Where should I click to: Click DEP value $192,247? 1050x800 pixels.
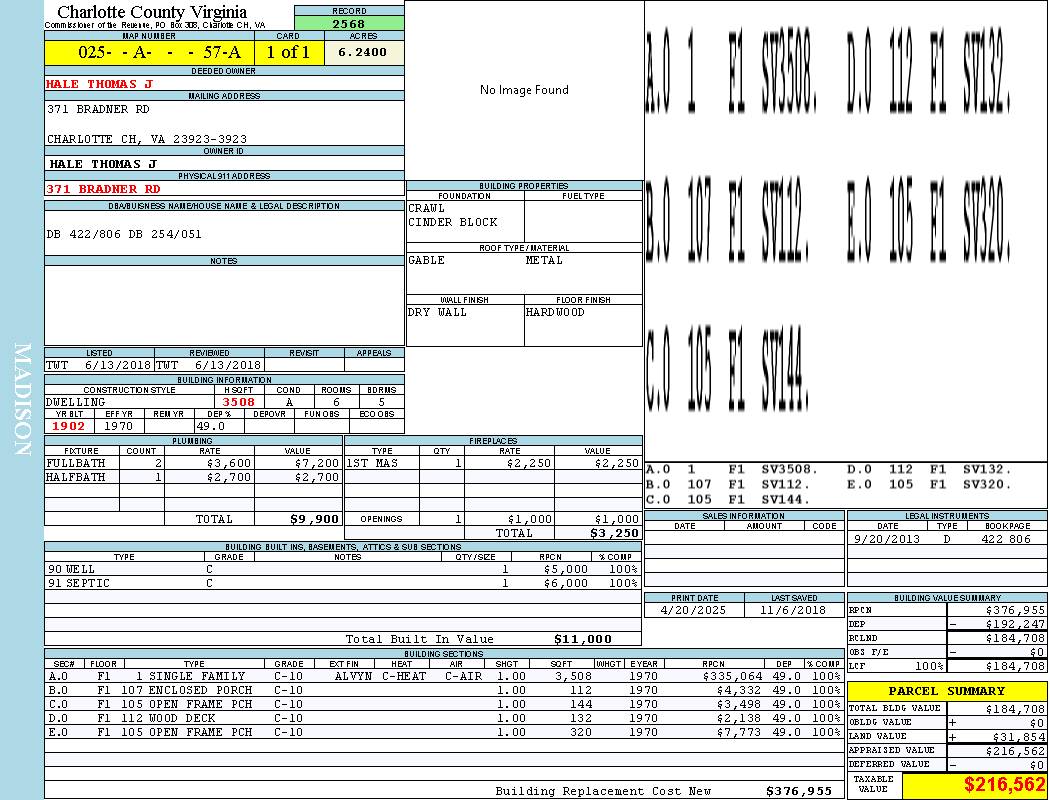tap(1015, 625)
